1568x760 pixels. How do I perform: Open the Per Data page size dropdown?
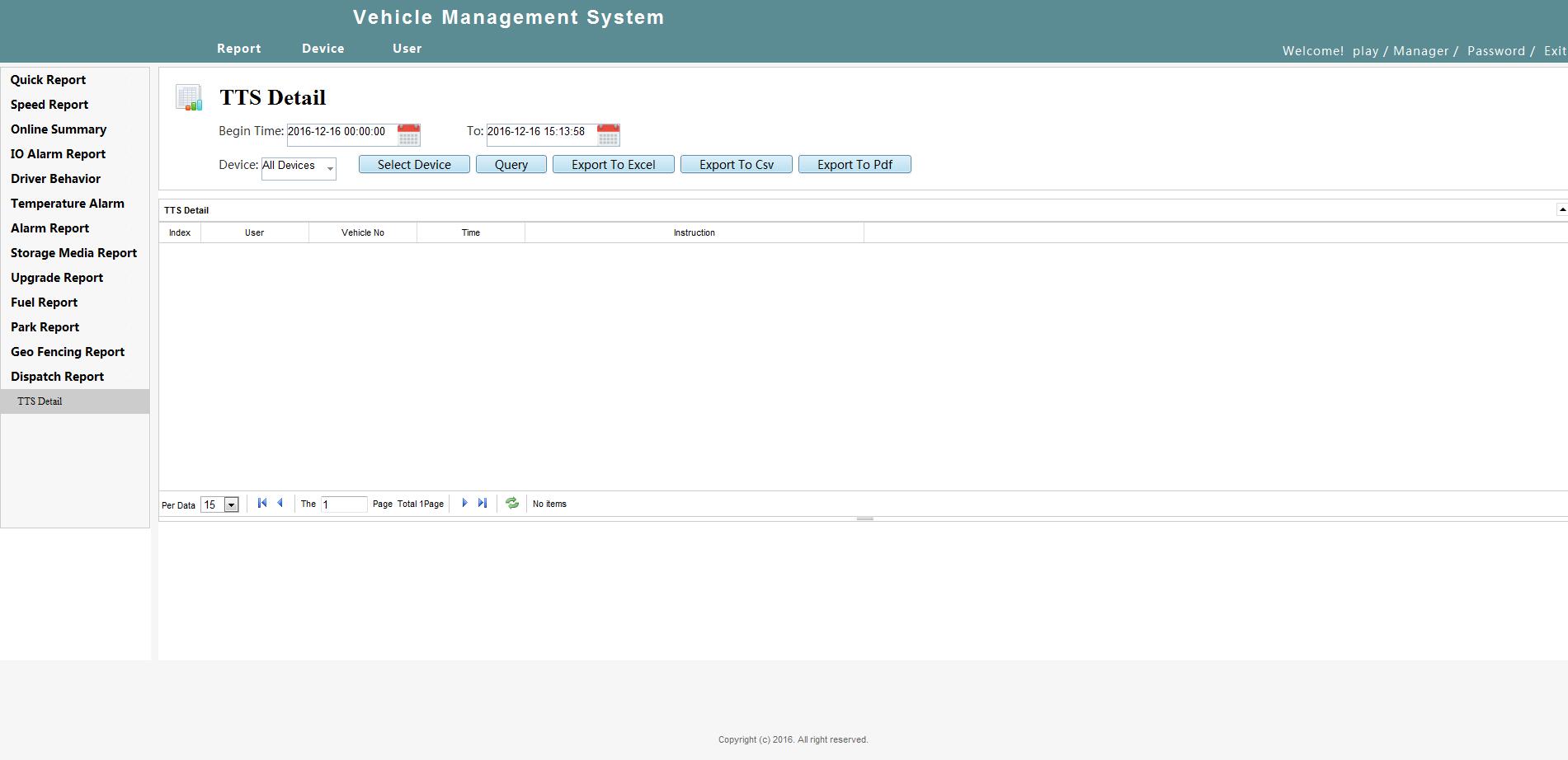(x=220, y=504)
